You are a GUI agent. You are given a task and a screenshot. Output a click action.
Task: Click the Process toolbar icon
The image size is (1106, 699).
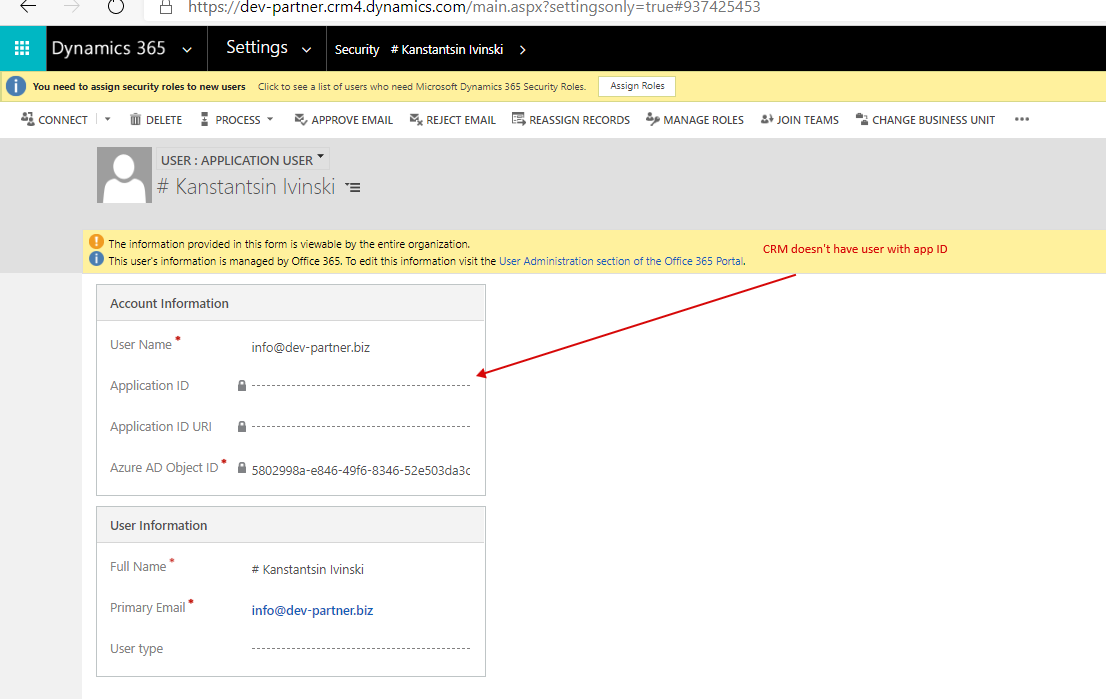tap(205, 119)
